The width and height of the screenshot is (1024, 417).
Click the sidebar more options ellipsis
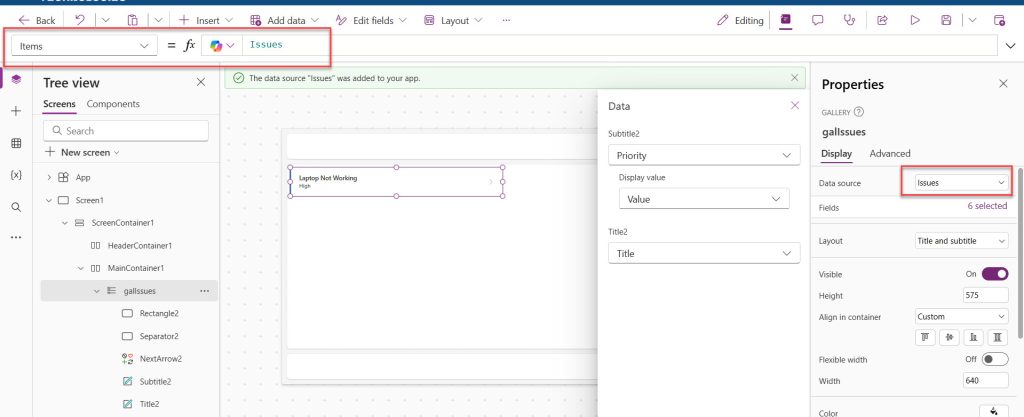[16, 238]
